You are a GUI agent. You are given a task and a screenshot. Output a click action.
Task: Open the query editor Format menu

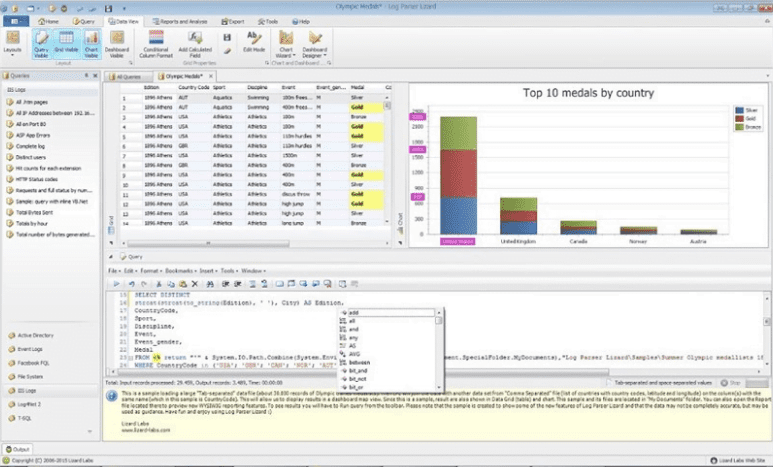(150, 271)
